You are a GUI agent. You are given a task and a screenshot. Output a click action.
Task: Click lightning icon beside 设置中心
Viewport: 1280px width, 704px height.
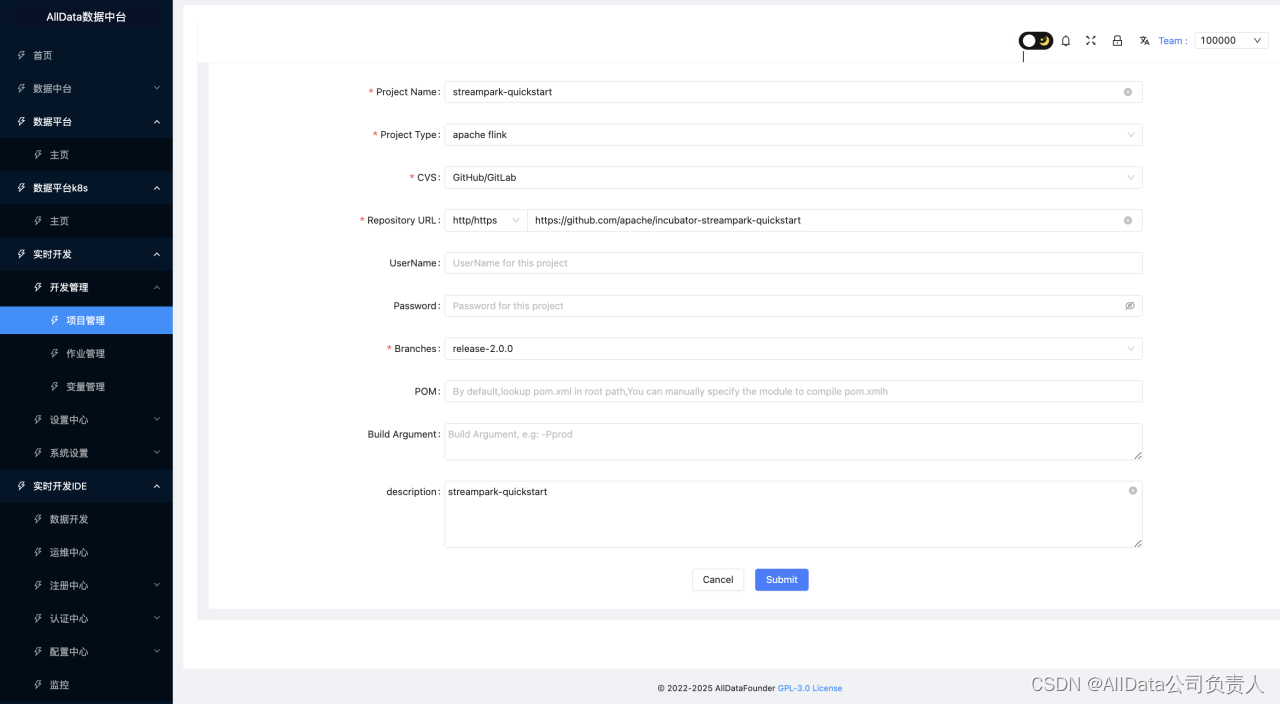[38, 420]
